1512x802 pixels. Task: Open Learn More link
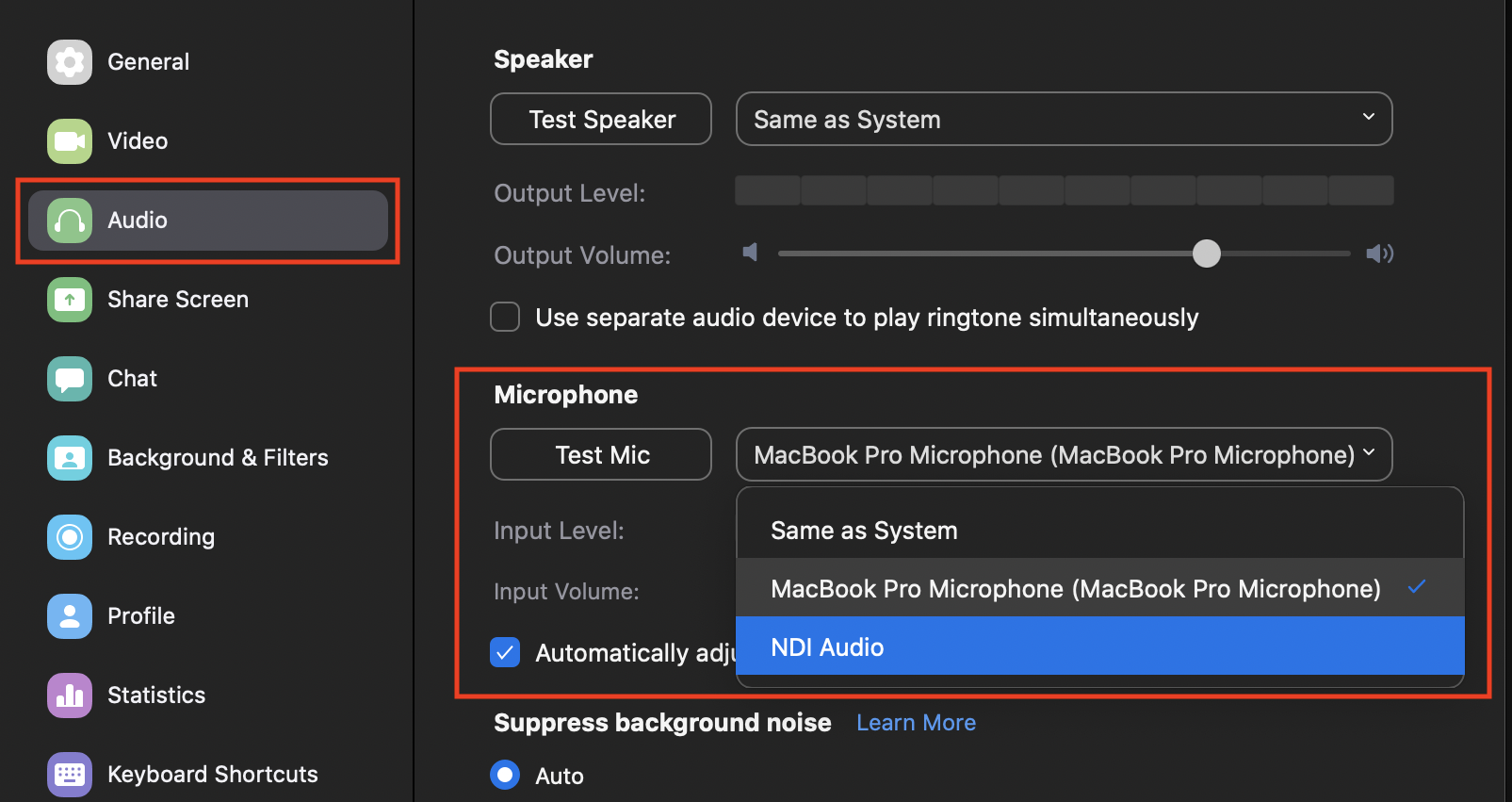tap(916, 723)
